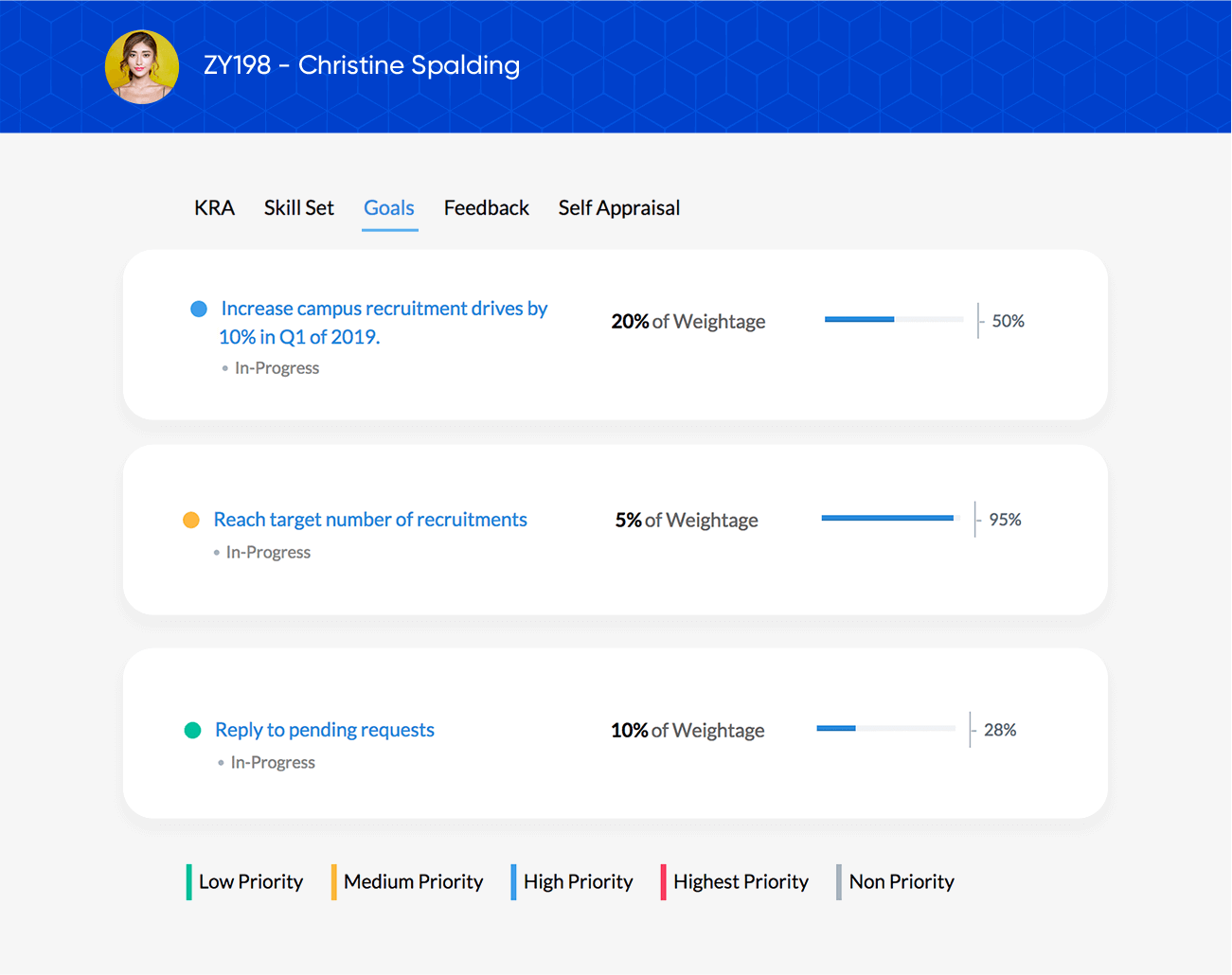Click the 28% progress bar
This screenshot has width=1232, height=975.
pyautogui.click(x=885, y=728)
